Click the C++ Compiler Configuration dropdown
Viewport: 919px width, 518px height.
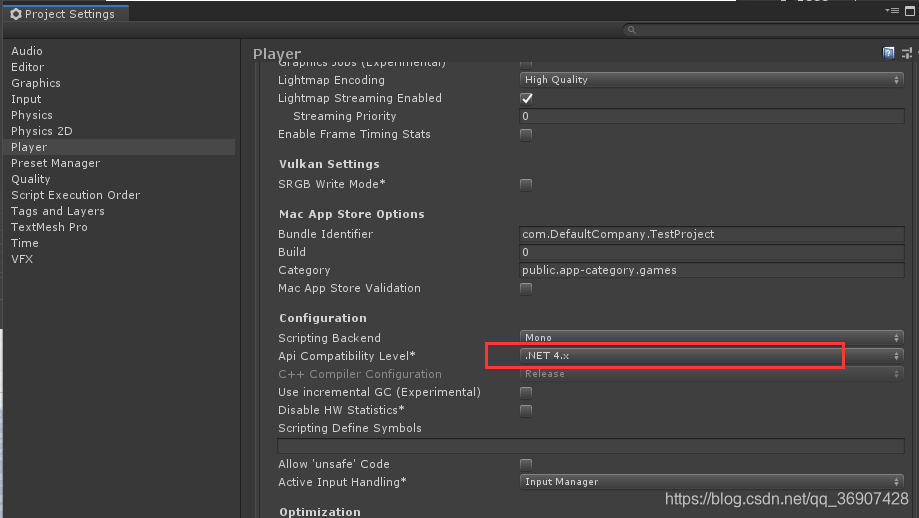pos(712,374)
